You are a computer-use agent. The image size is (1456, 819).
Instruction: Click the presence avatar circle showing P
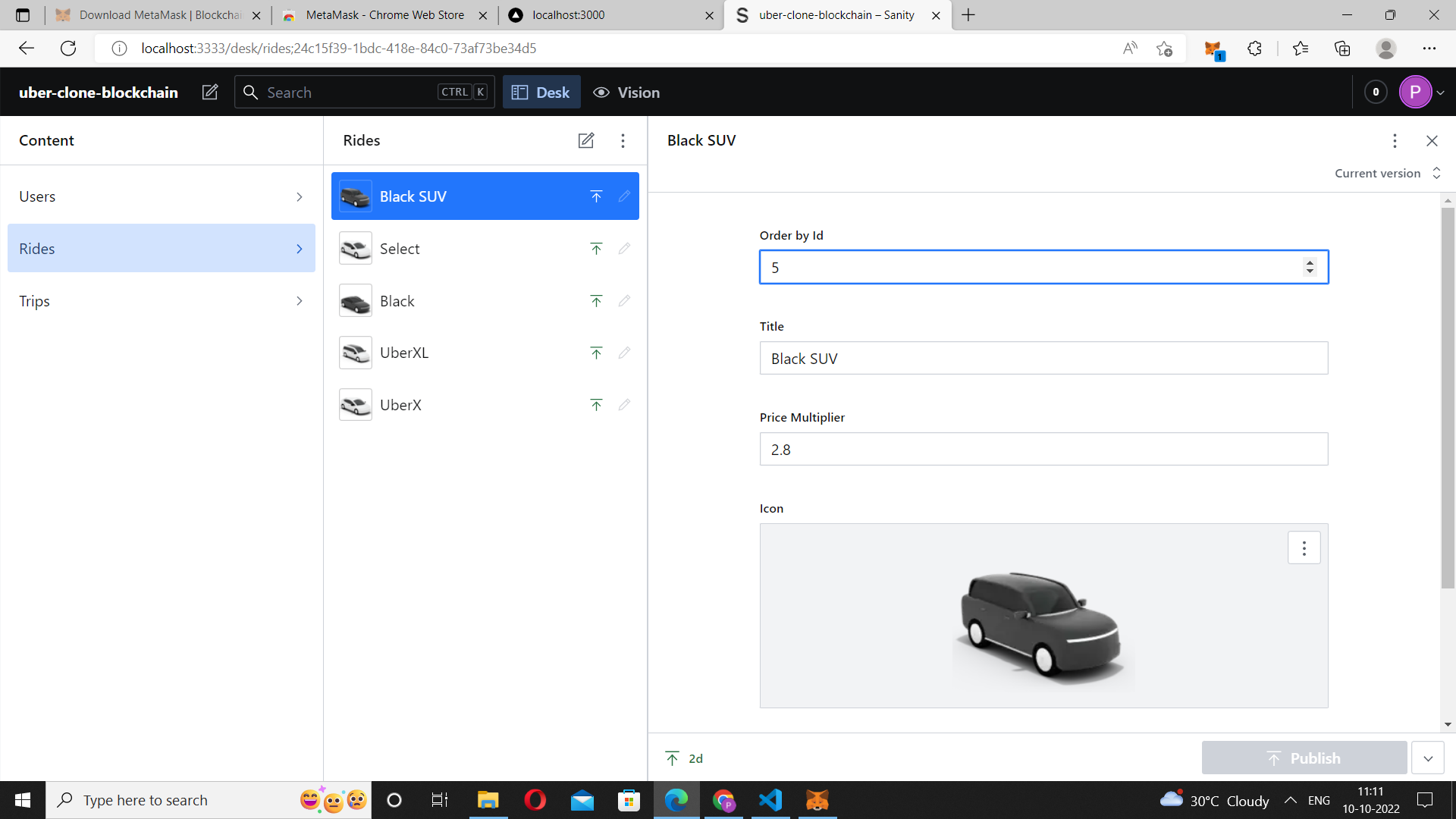1417,92
